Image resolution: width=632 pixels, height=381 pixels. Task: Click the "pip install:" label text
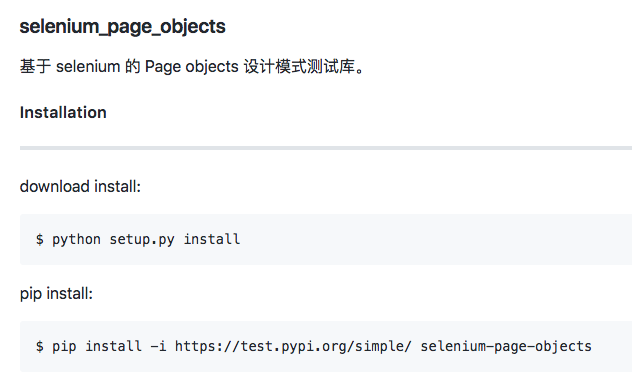tap(56, 294)
